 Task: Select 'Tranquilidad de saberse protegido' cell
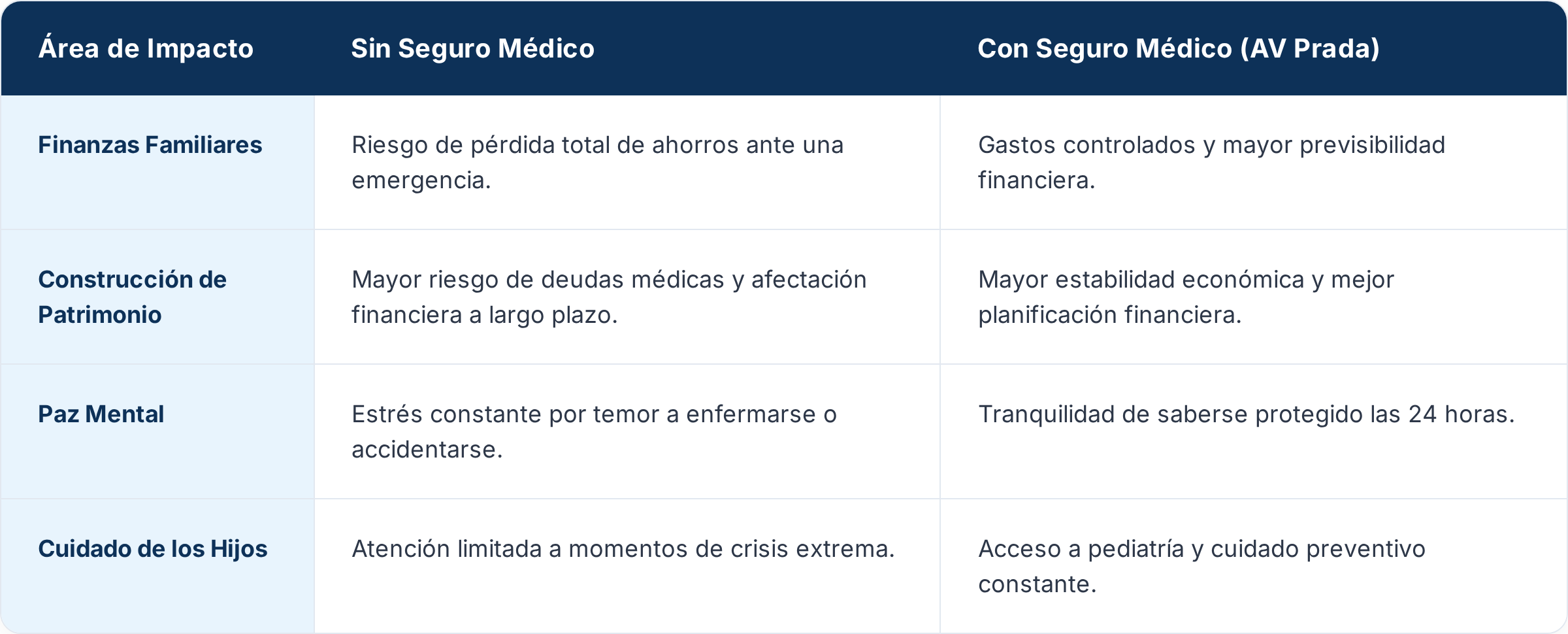click(x=1246, y=414)
